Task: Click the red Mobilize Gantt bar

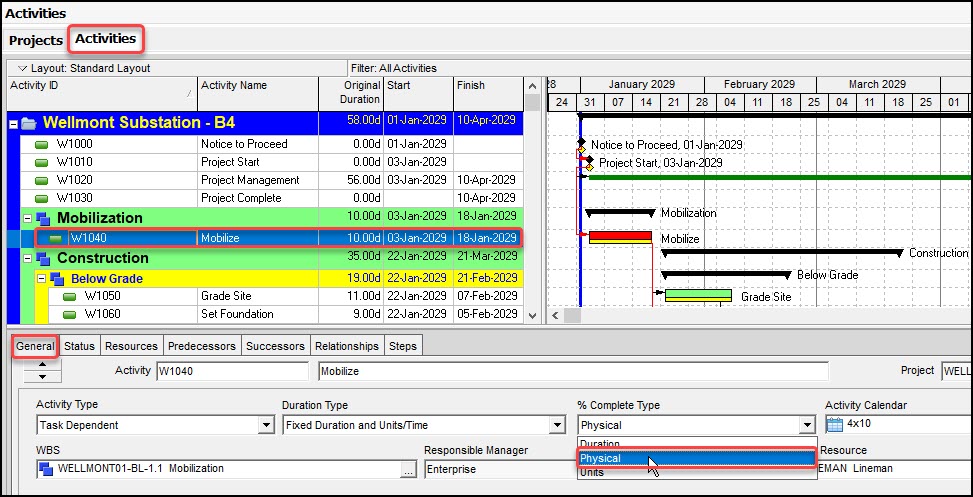Action: tap(620, 236)
